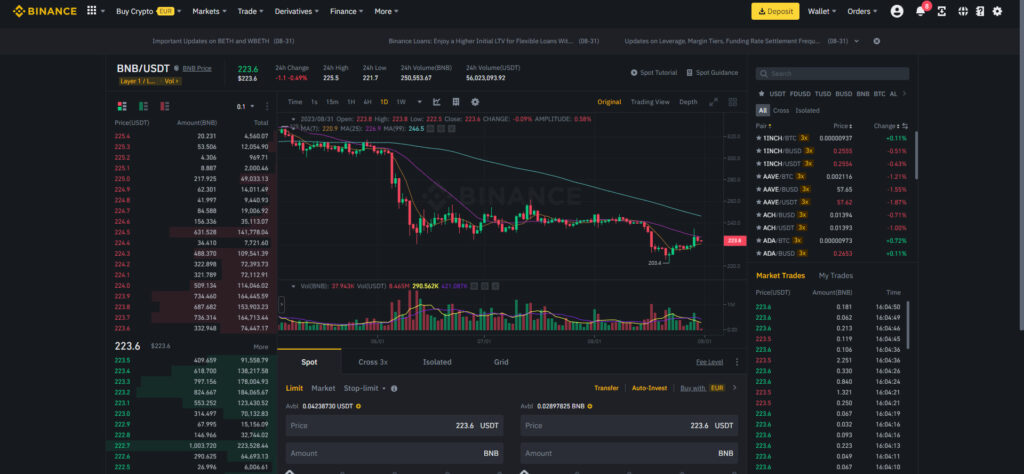The height and width of the screenshot is (474, 1024).
Task: Open the account profile icon
Action: tap(897, 11)
